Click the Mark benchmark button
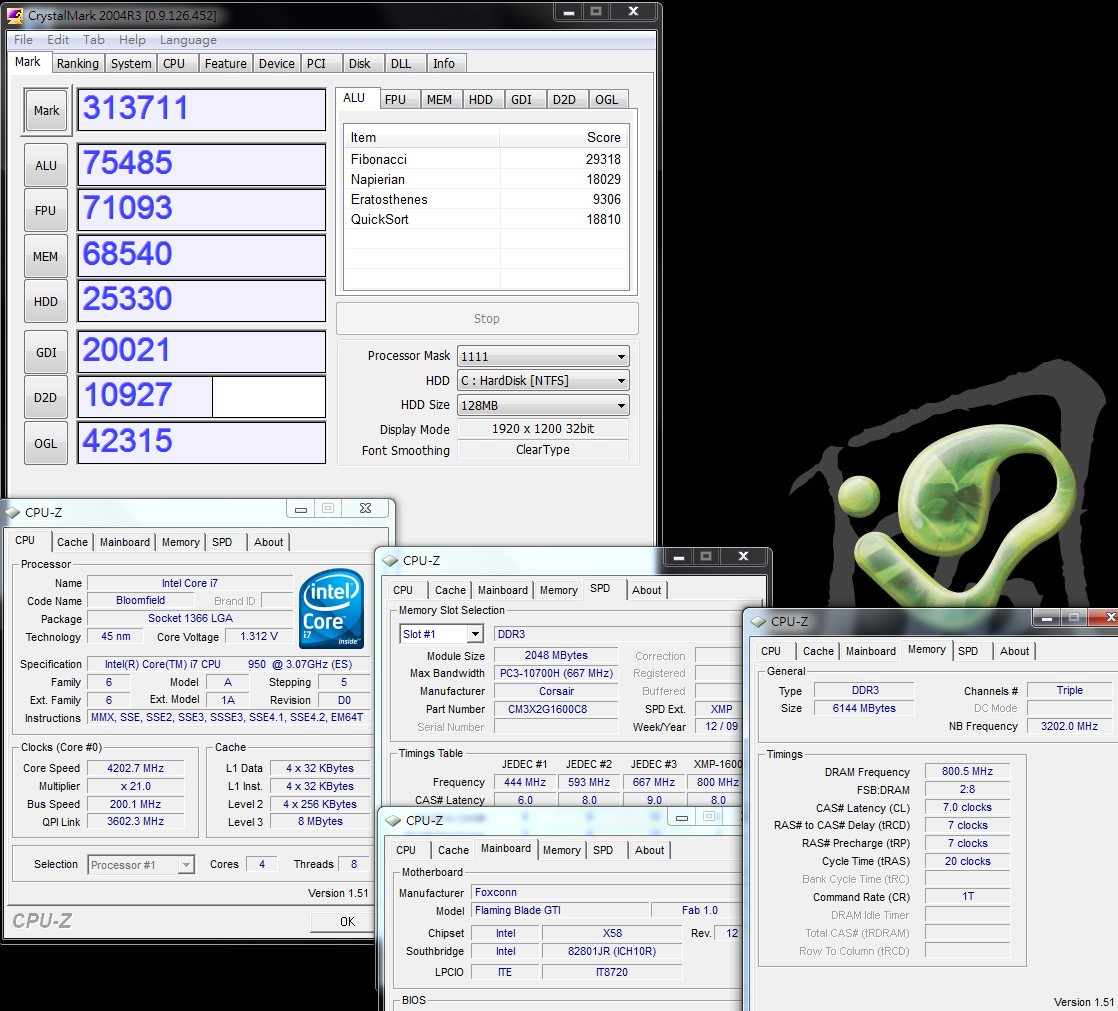 [x=46, y=111]
